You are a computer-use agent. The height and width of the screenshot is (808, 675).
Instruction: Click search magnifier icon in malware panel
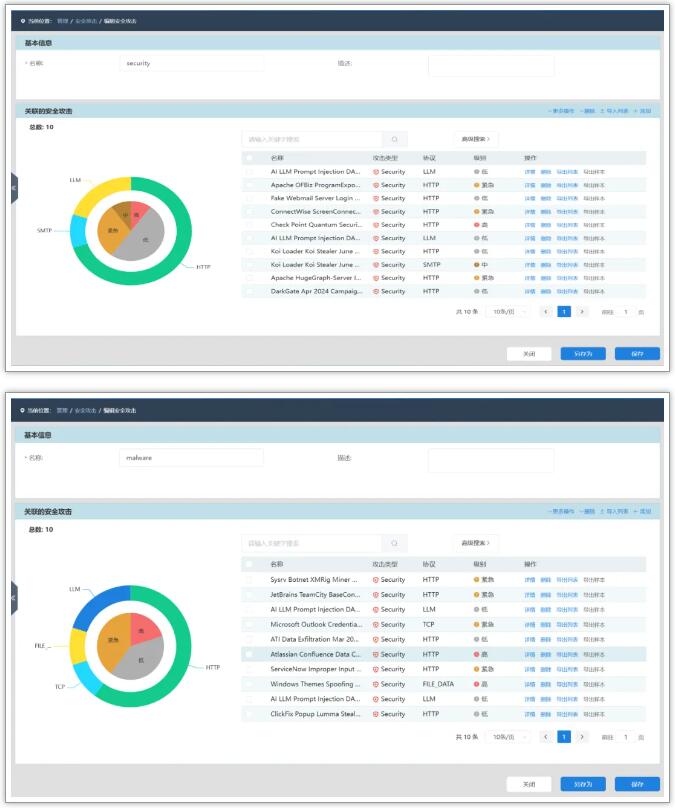click(x=396, y=543)
